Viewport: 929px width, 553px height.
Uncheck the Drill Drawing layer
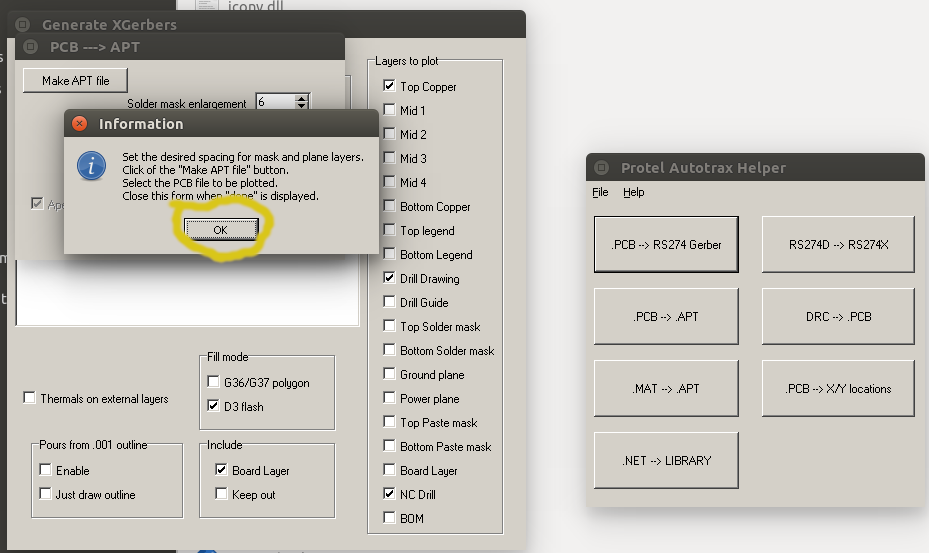point(389,277)
